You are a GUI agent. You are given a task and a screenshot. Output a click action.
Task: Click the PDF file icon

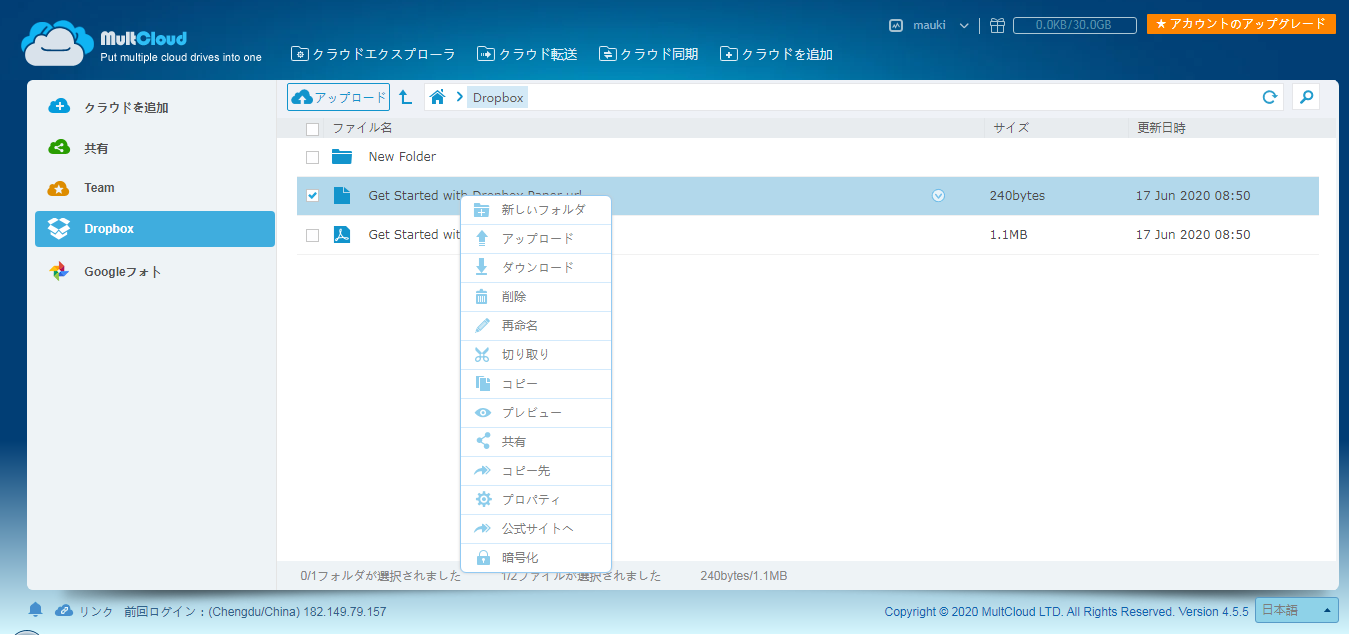click(342, 235)
